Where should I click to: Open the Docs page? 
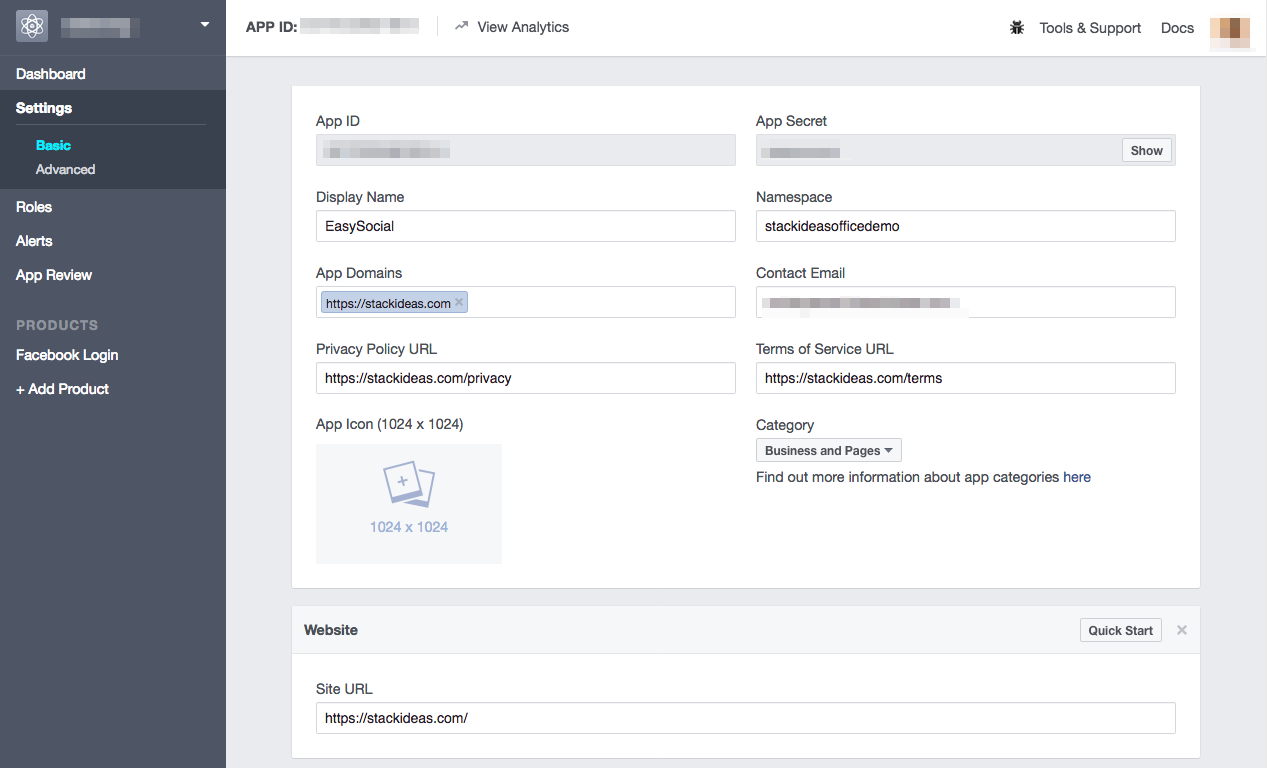tap(1177, 28)
